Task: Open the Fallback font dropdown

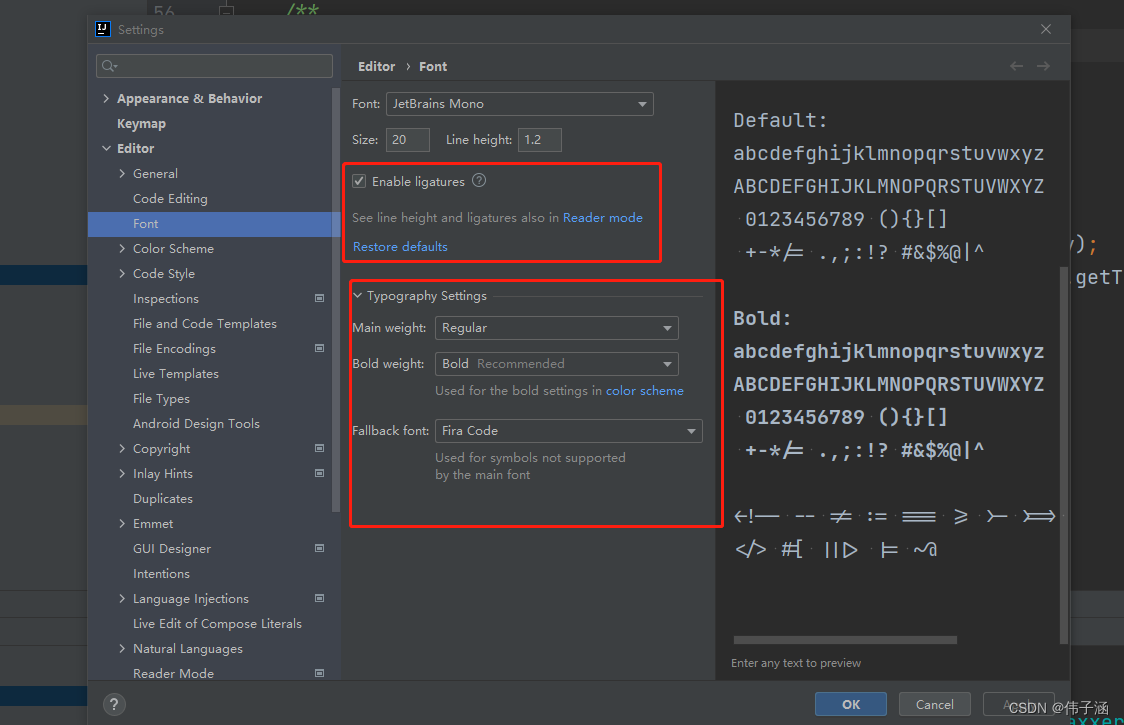Action: tap(568, 431)
